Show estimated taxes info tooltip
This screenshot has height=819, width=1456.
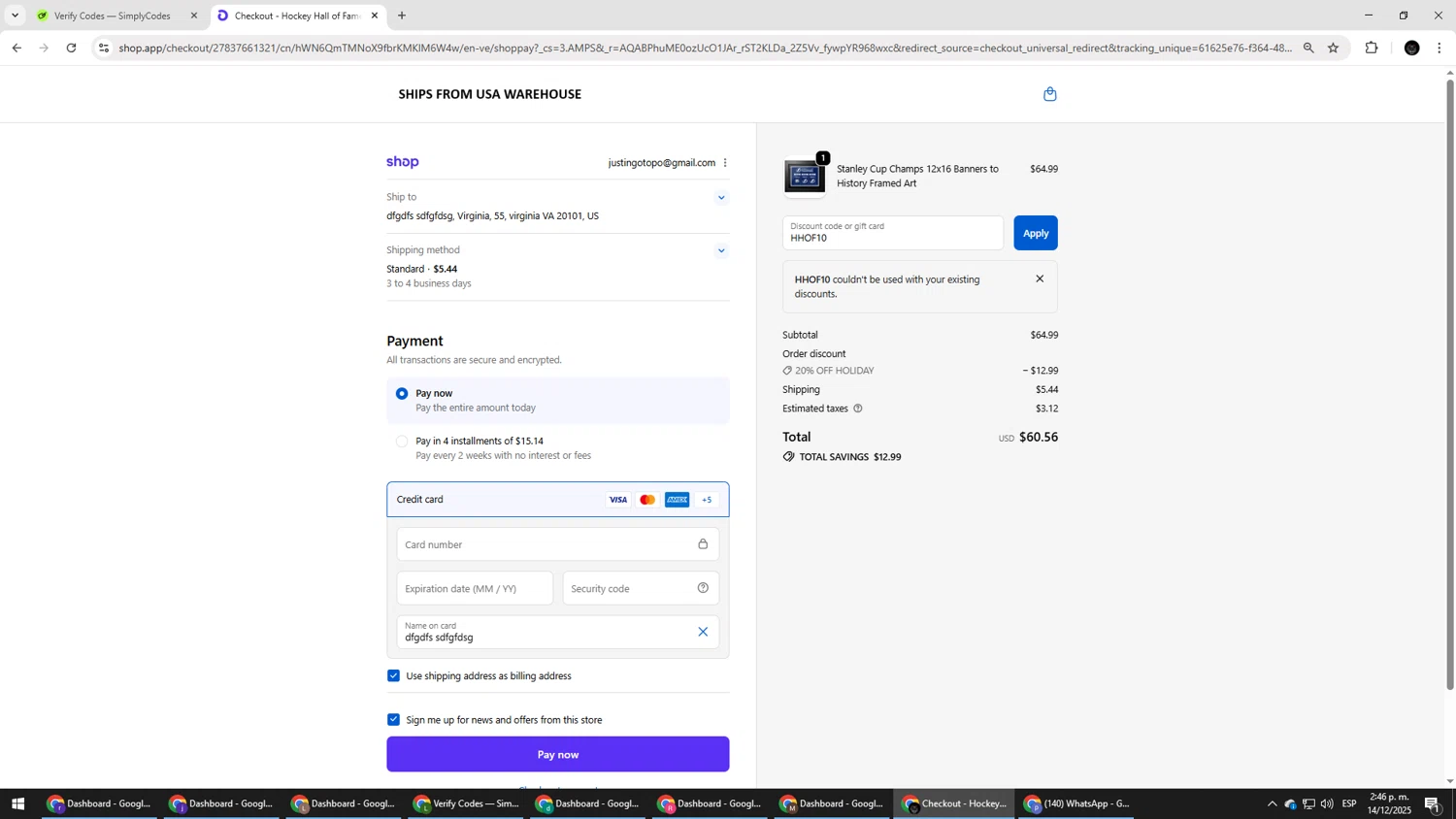(x=858, y=409)
